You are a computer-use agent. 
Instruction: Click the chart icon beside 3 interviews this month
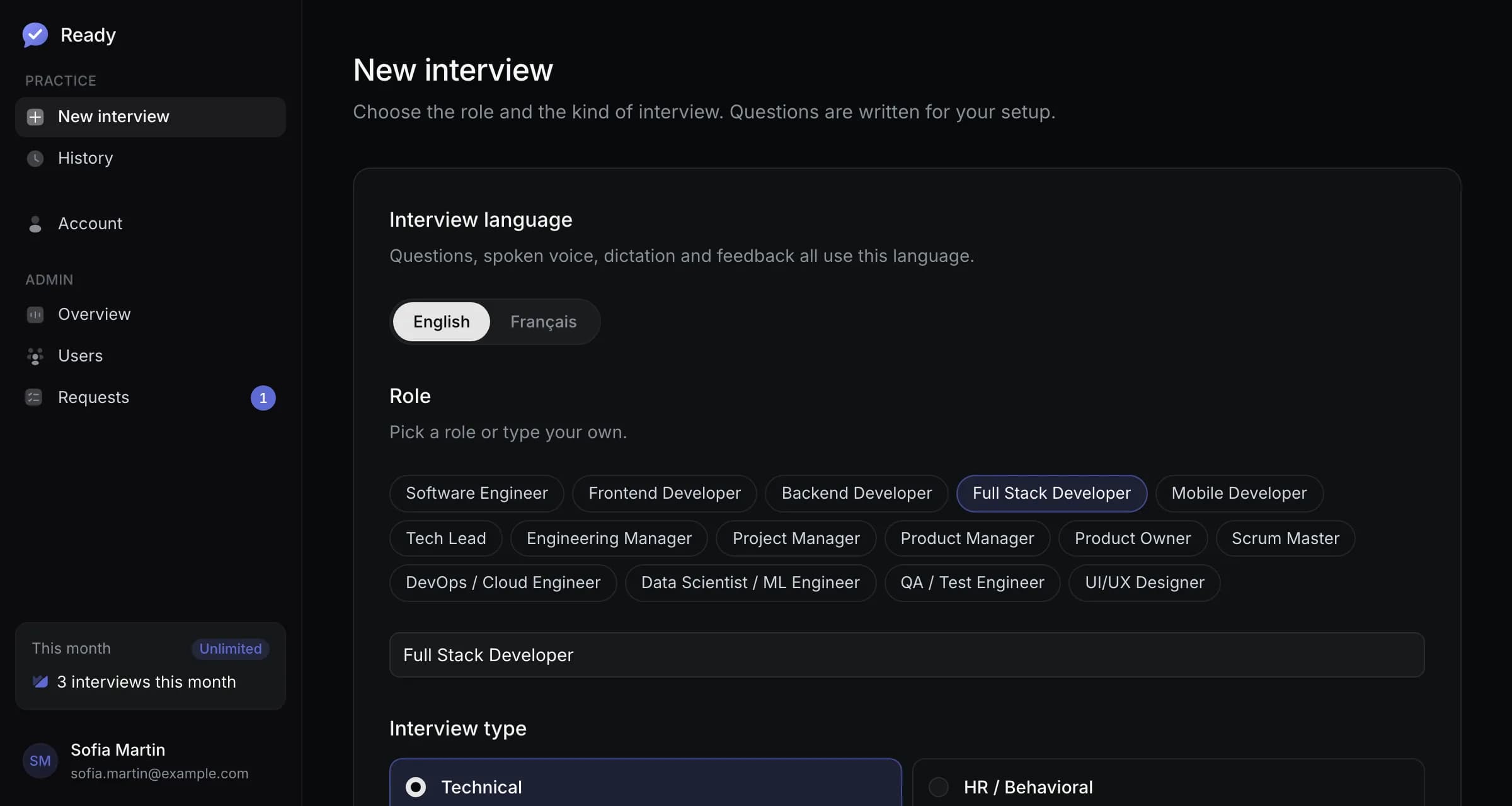click(40, 682)
